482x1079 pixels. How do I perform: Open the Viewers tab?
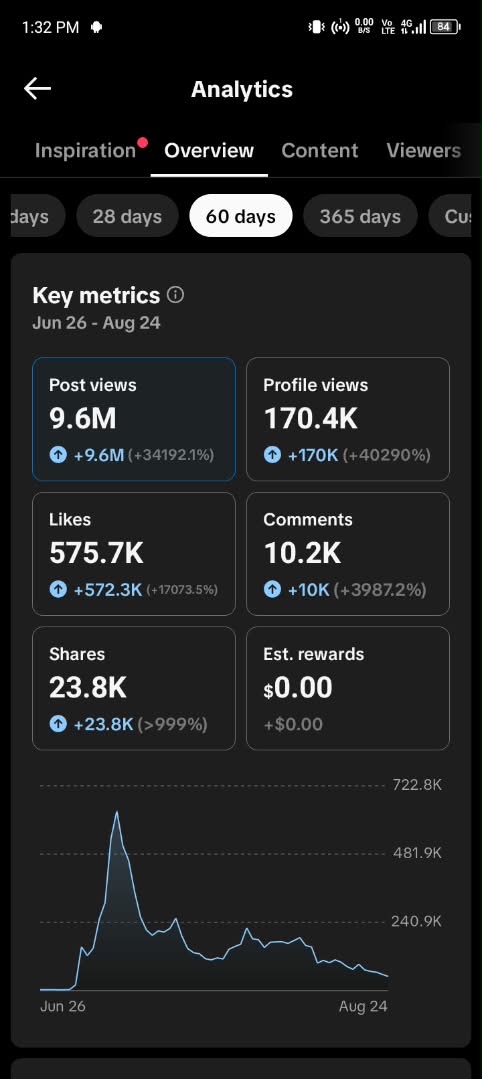pos(423,150)
